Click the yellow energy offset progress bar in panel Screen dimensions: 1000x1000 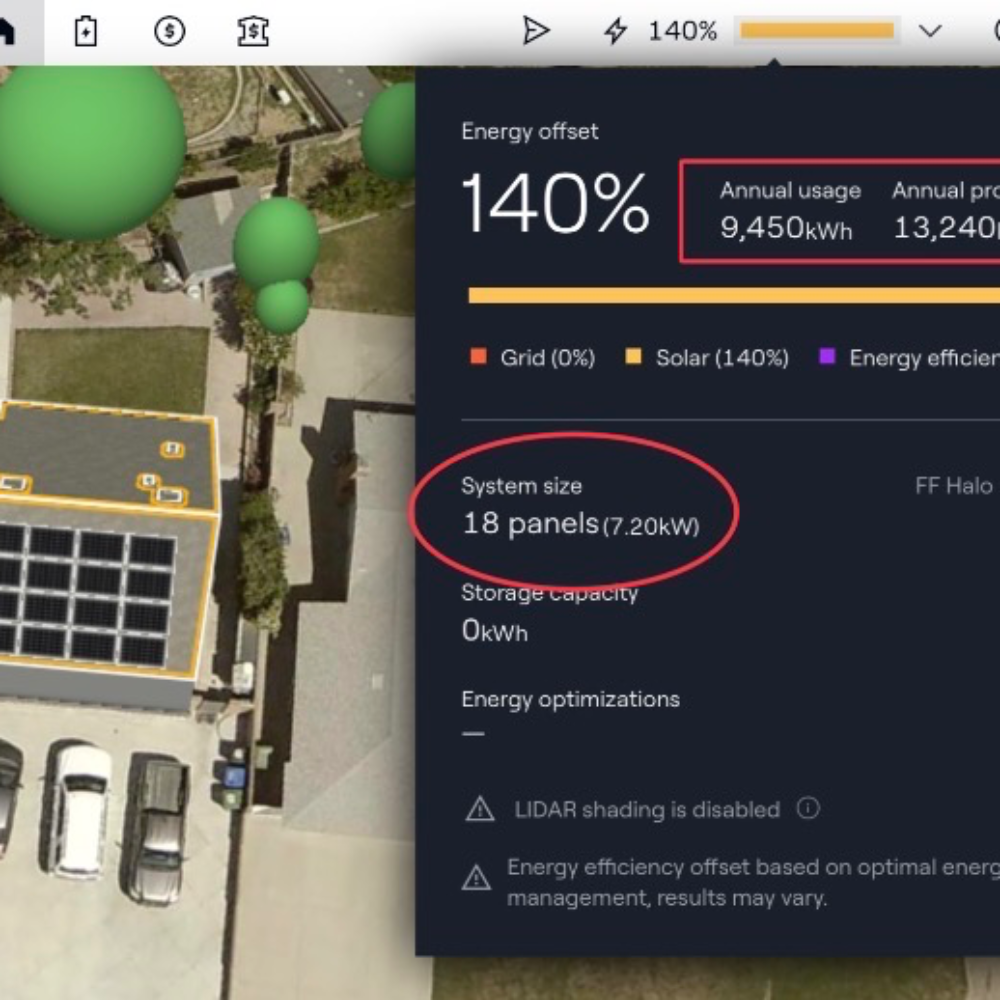(x=734, y=295)
